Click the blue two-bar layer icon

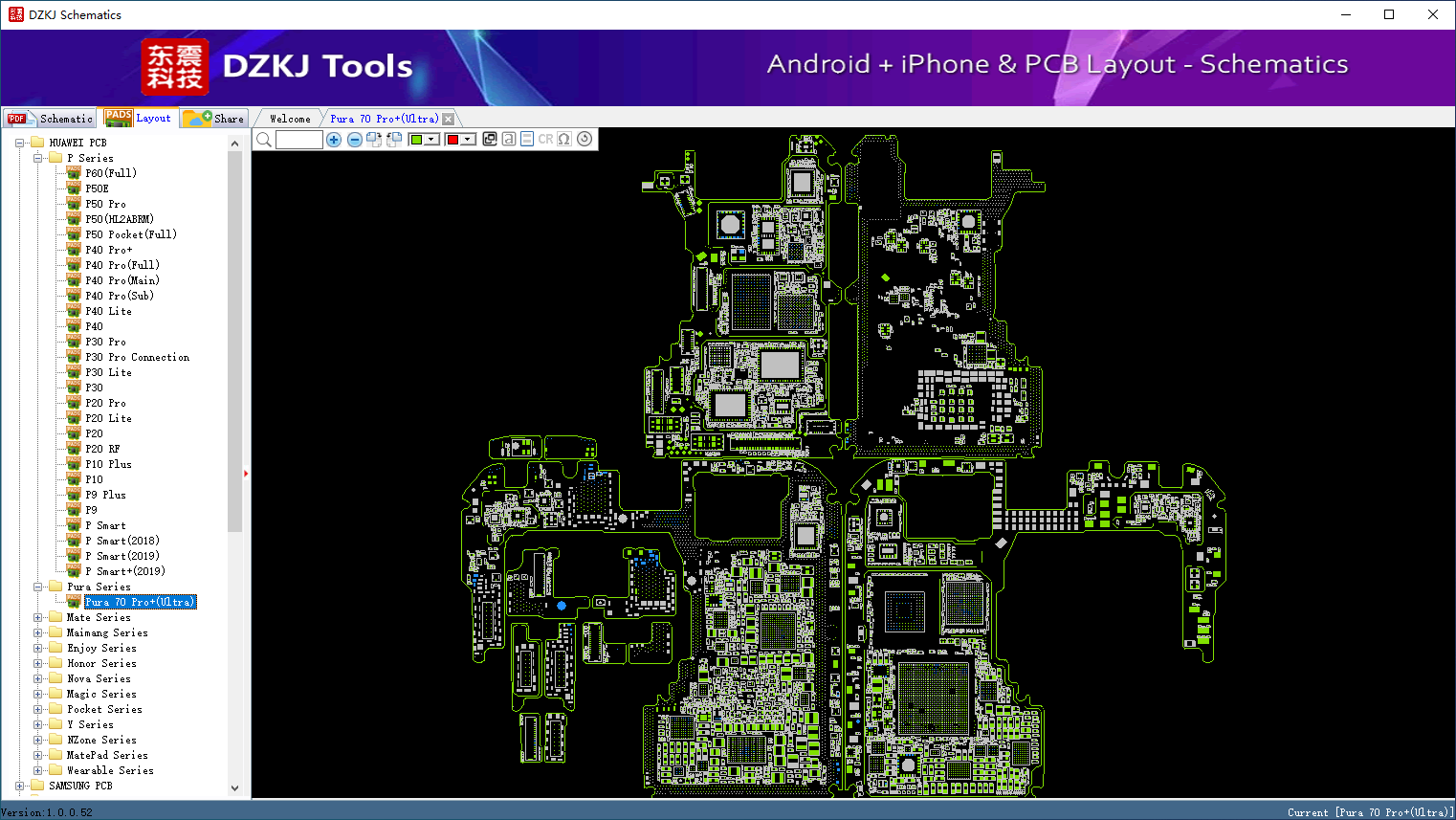[x=527, y=139]
